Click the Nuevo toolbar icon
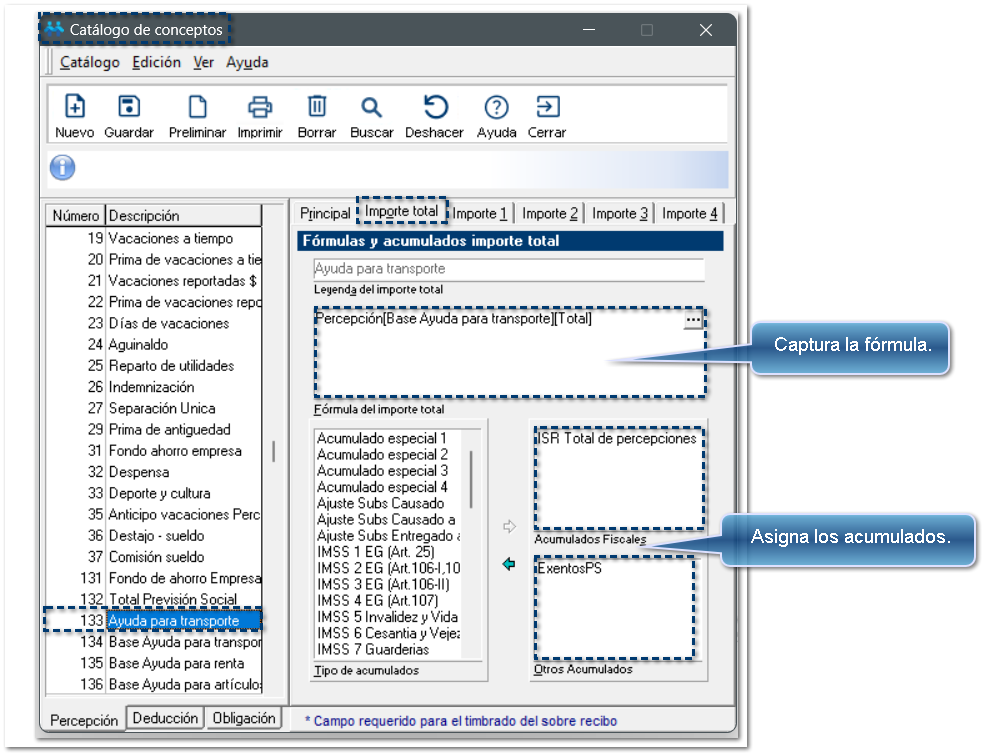 coord(75,107)
